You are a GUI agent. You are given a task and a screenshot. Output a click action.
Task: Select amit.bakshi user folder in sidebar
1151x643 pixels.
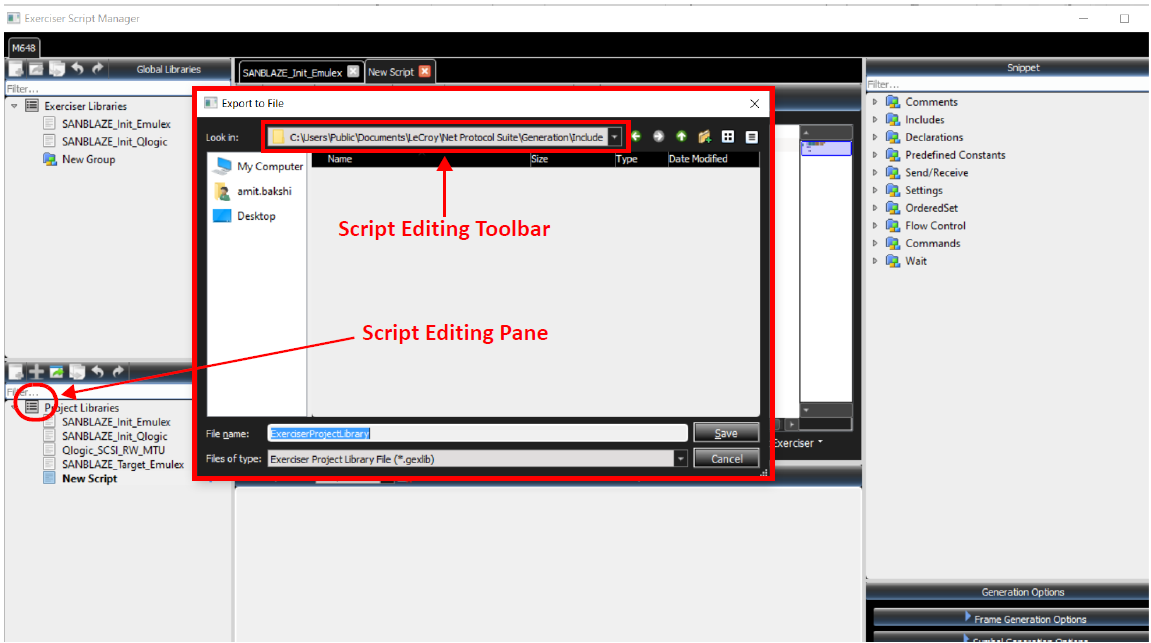(x=253, y=192)
